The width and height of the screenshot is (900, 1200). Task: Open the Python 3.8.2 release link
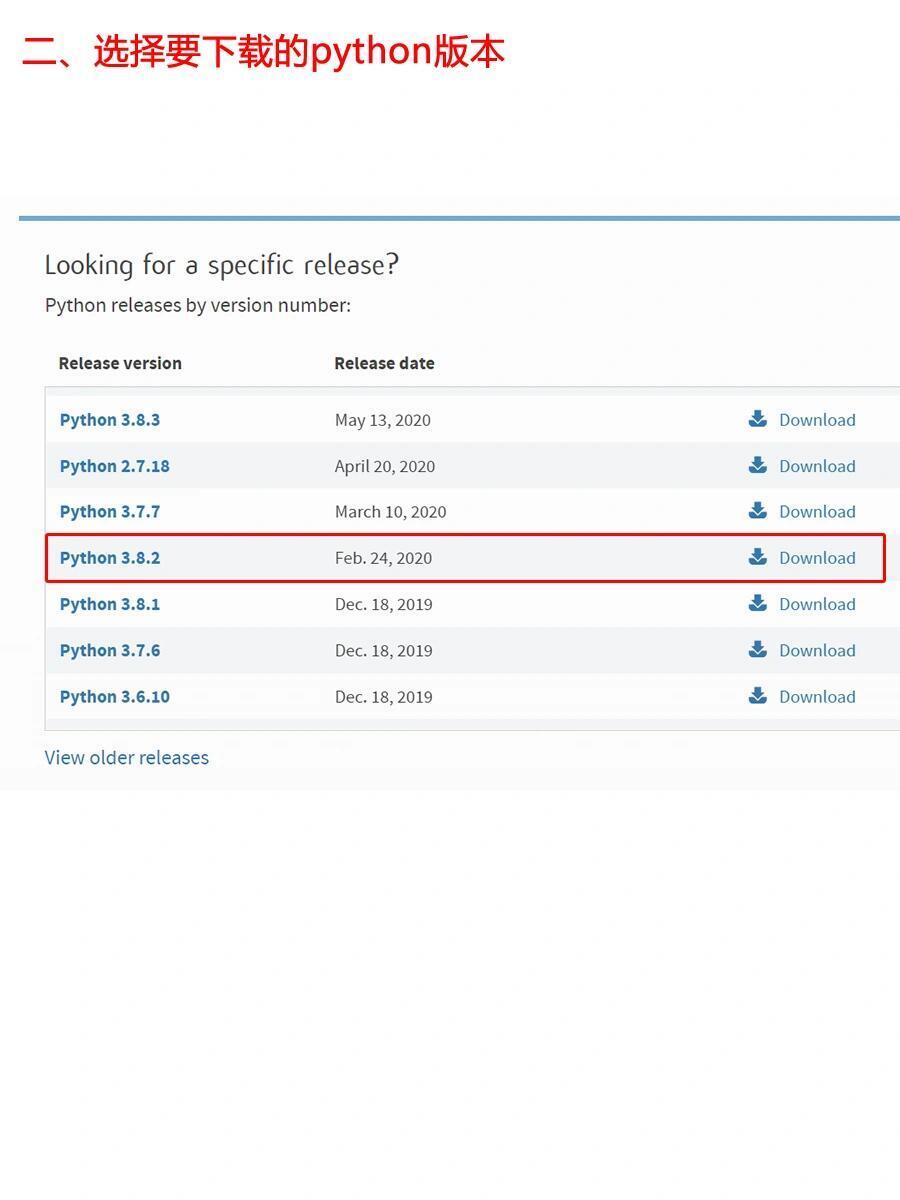coord(110,558)
